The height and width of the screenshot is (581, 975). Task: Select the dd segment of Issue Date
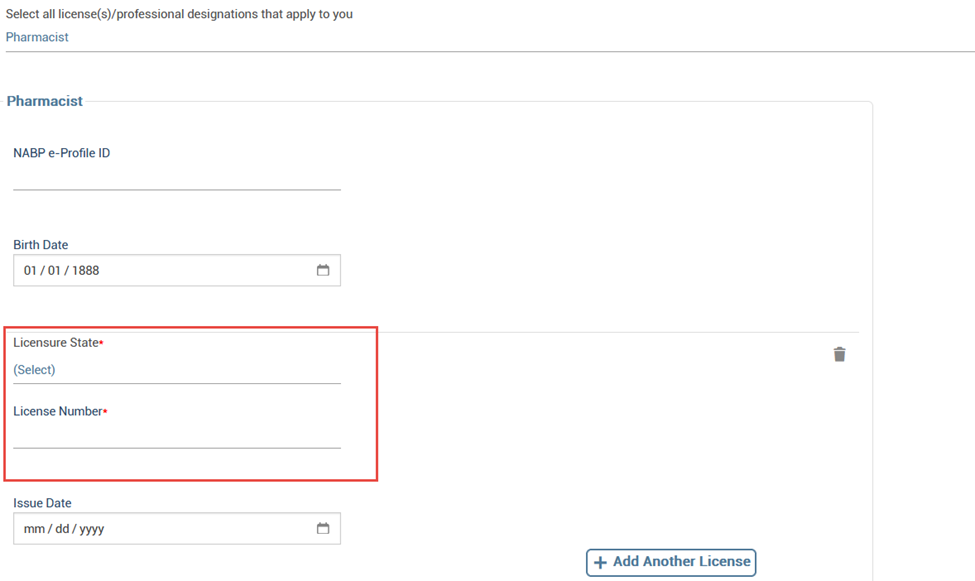pos(62,529)
